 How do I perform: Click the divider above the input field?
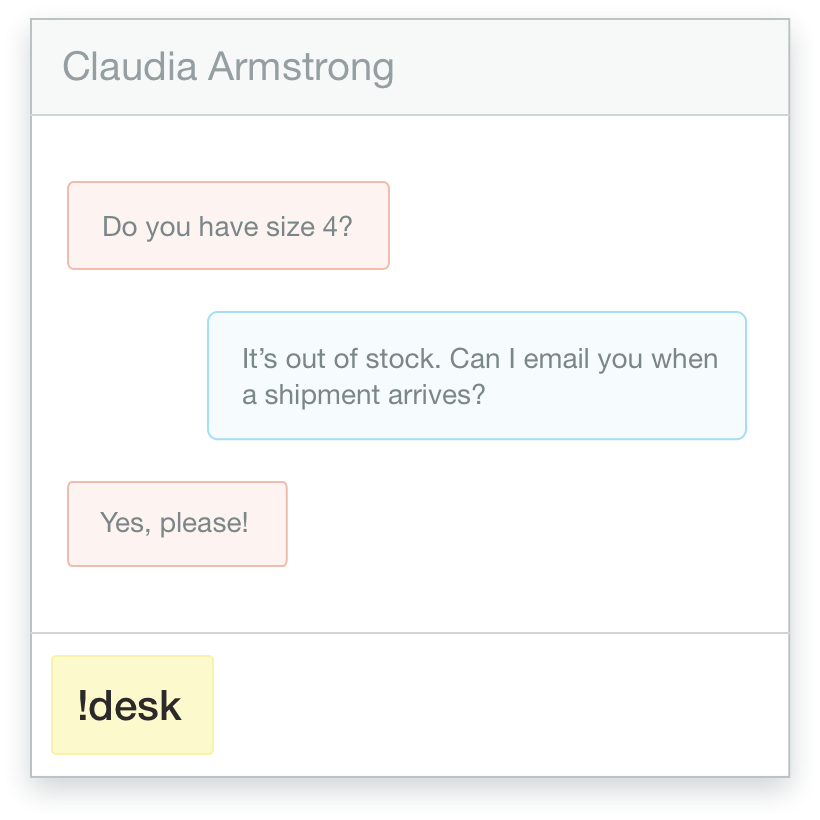pyautogui.click(x=410, y=632)
